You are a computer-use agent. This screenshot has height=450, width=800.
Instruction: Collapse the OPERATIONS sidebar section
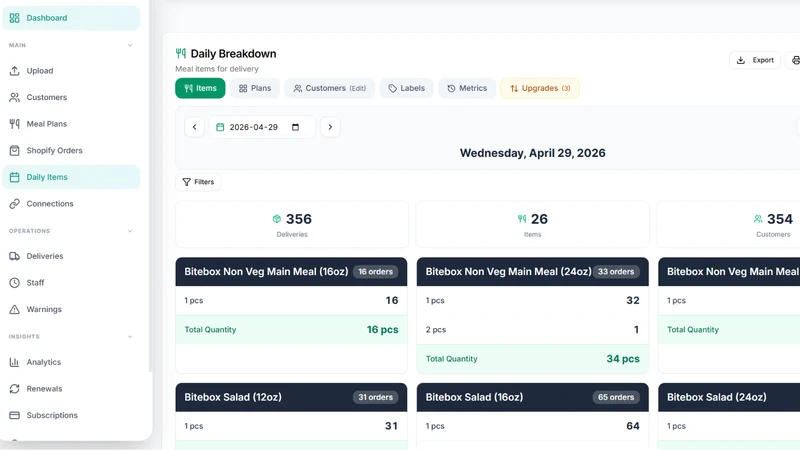pos(130,231)
